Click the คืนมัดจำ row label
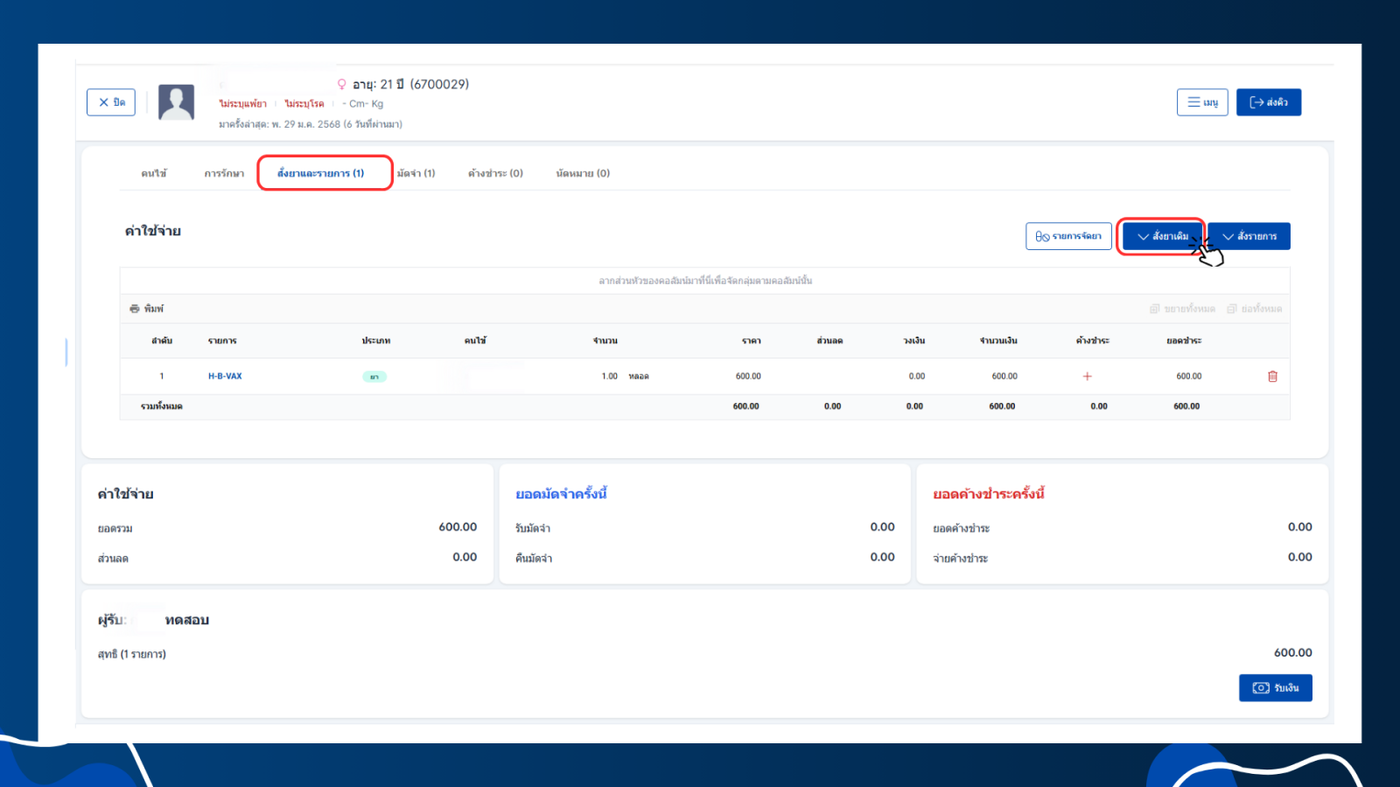This screenshot has height=787, width=1400. (534, 558)
